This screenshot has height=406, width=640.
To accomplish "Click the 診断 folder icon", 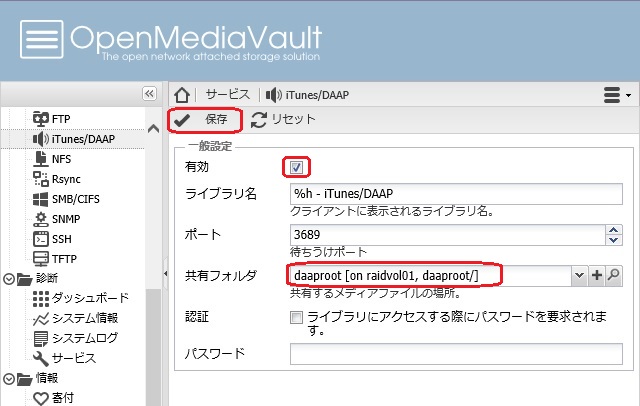I will (x=24, y=279).
